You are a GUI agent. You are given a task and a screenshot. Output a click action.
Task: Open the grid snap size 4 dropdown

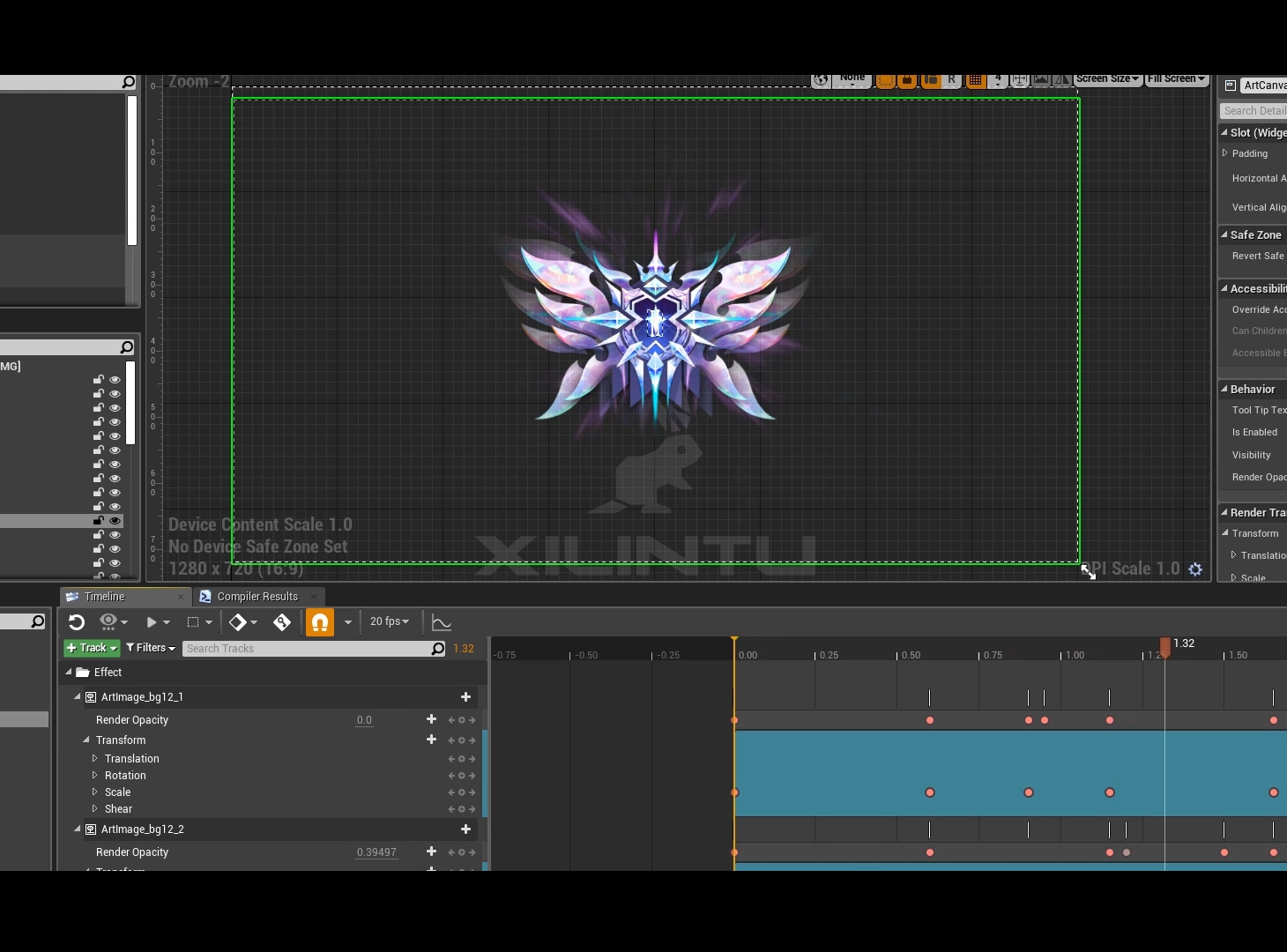(x=998, y=80)
